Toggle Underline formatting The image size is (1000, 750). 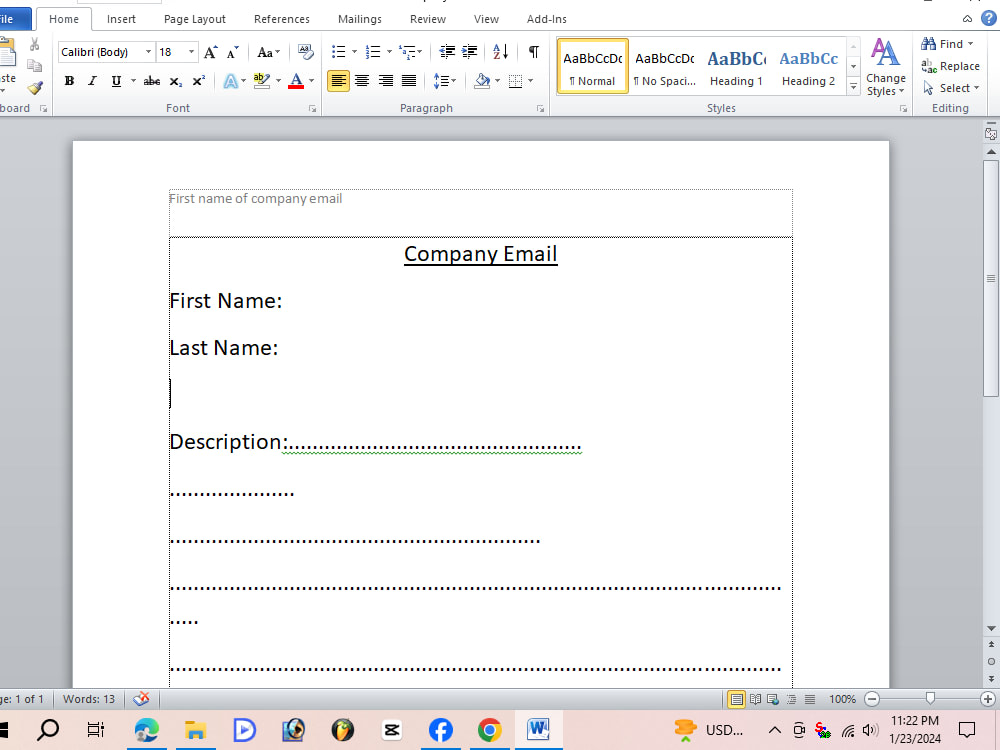coord(116,81)
